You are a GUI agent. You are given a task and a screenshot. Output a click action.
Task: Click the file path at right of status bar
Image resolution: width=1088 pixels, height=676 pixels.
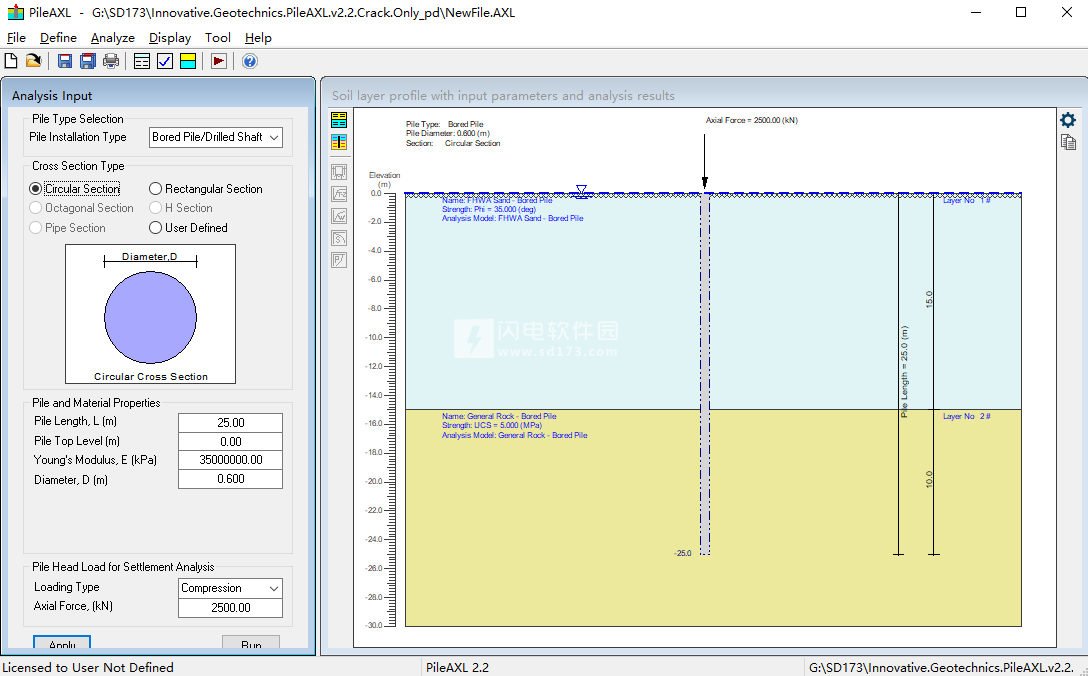(942, 668)
